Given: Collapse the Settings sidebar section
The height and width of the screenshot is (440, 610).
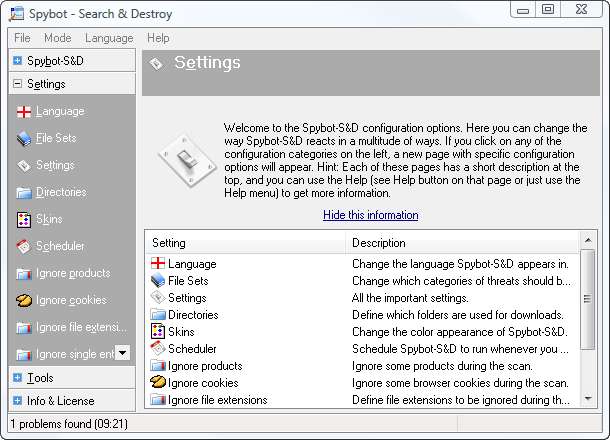Looking at the screenshot, I should click(17, 85).
